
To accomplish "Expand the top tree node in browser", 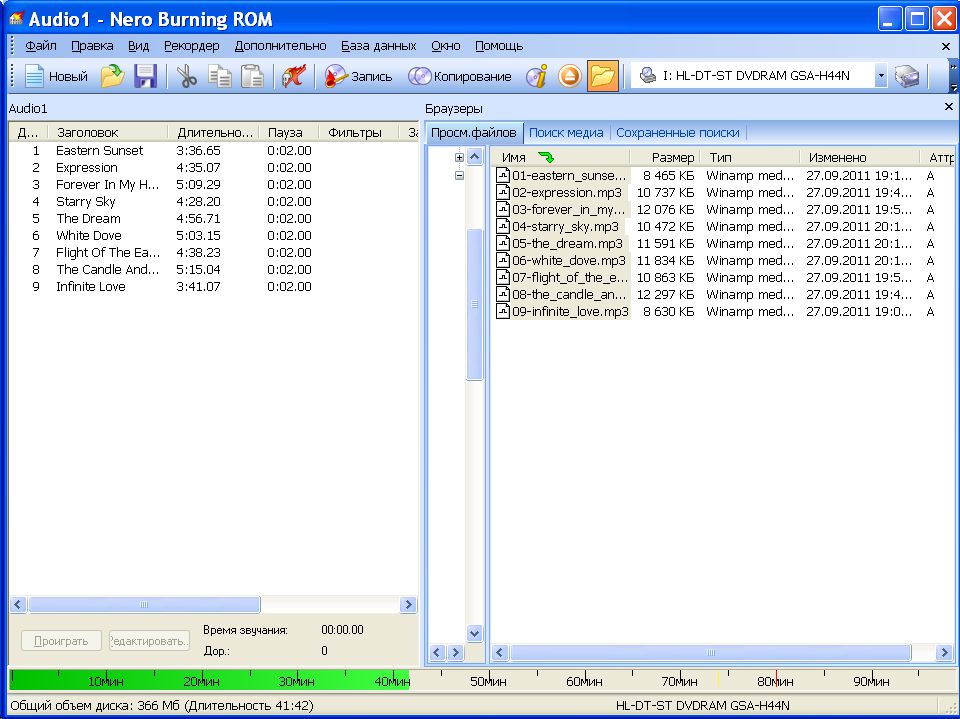I will click(459, 157).
